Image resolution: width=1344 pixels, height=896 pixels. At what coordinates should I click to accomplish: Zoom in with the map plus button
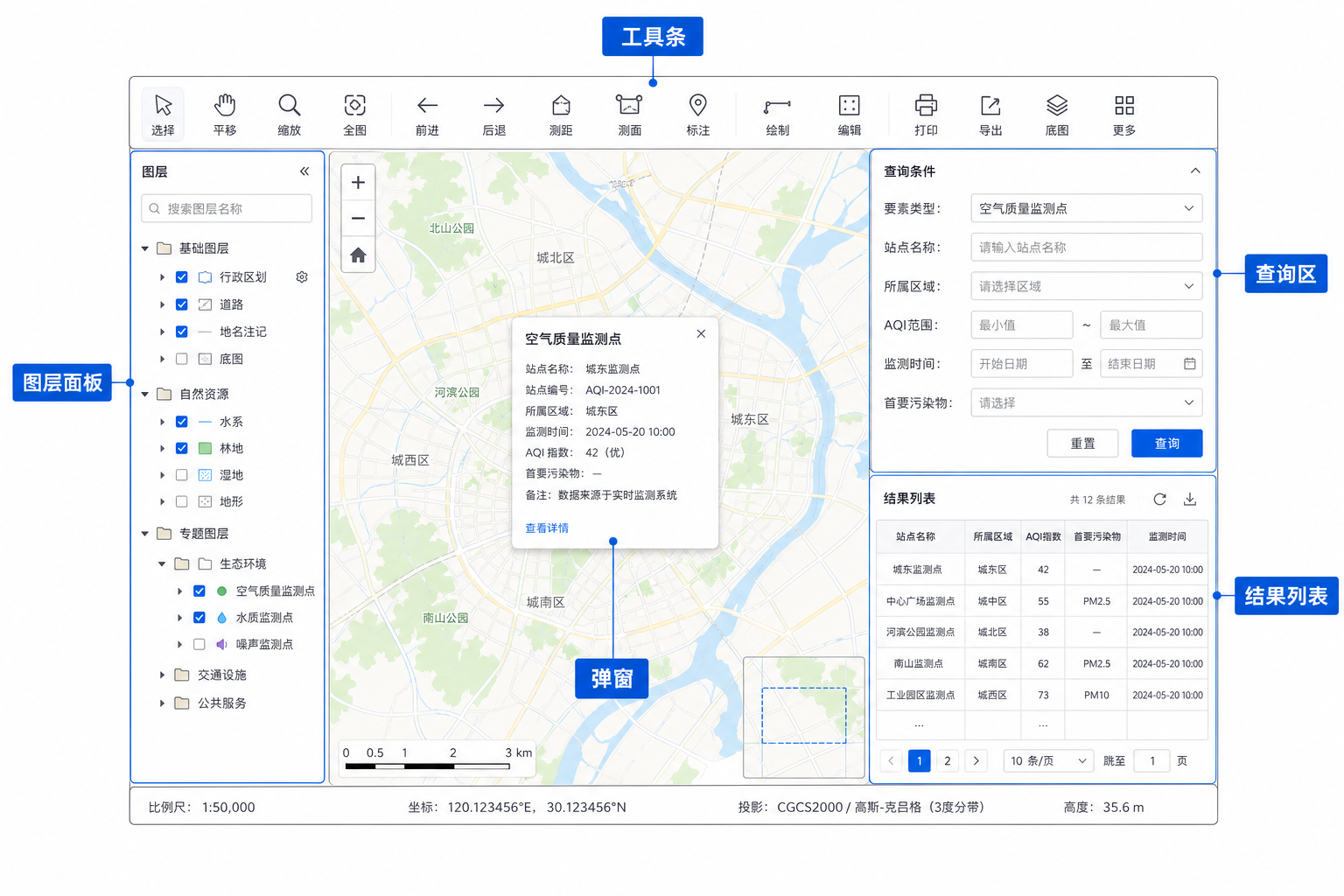pyautogui.click(x=358, y=183)
